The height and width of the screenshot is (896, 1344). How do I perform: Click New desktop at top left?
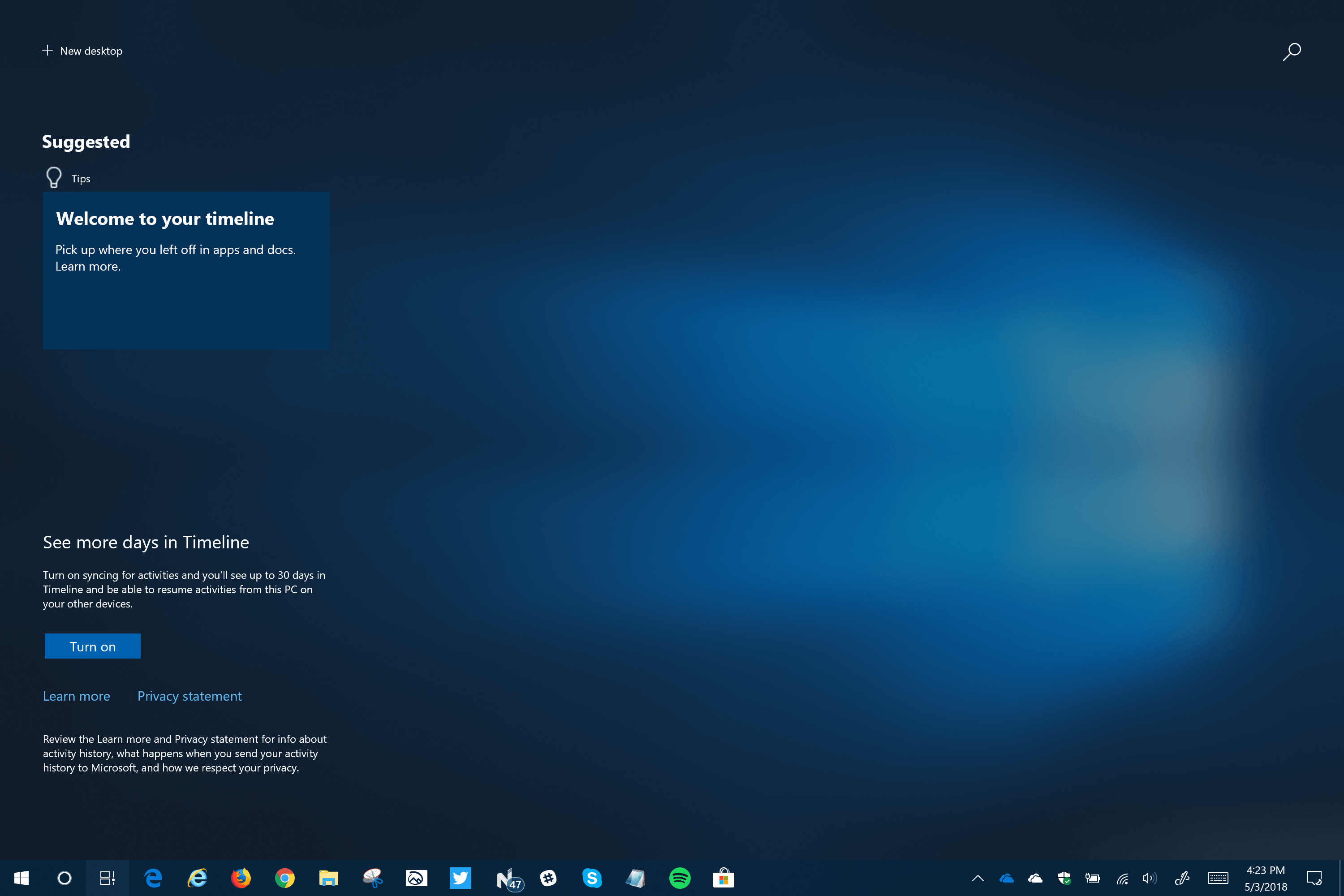(x=82, y=51)
